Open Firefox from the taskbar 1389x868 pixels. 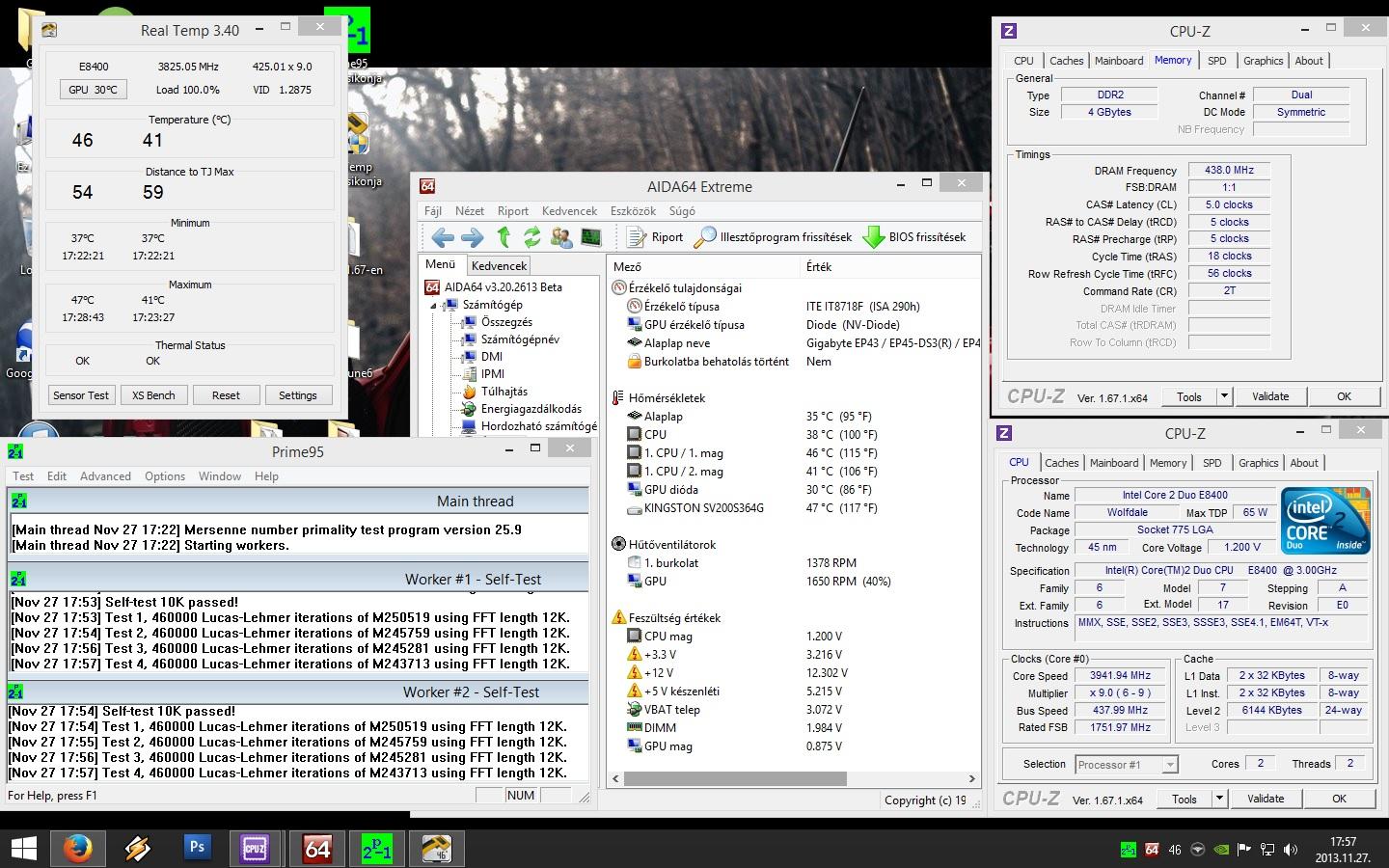tap(79, 848)
